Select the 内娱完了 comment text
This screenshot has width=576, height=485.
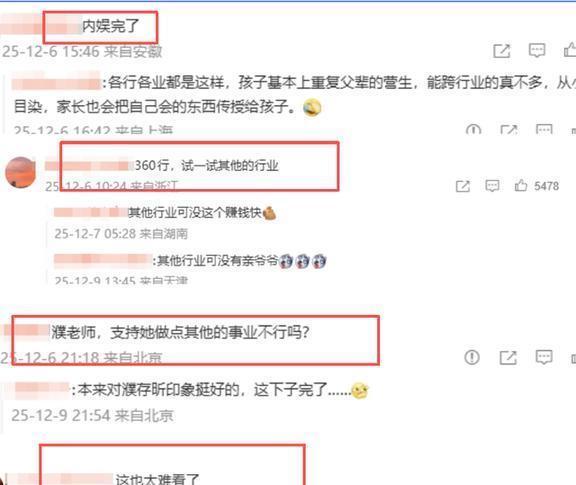[x=110, y=26]
